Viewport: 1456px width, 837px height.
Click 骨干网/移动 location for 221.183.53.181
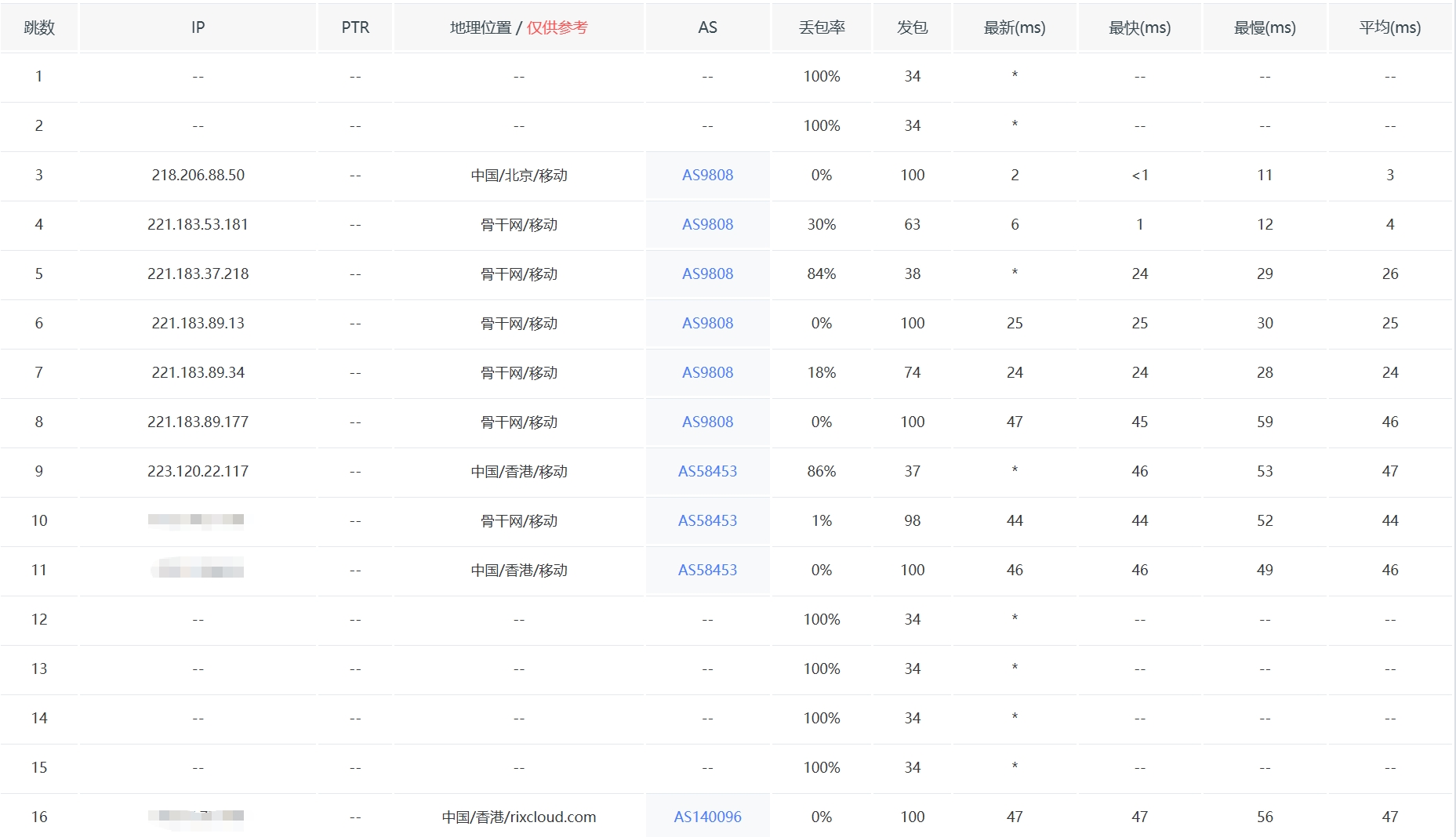pyautogui.click(x=518, y=224)
